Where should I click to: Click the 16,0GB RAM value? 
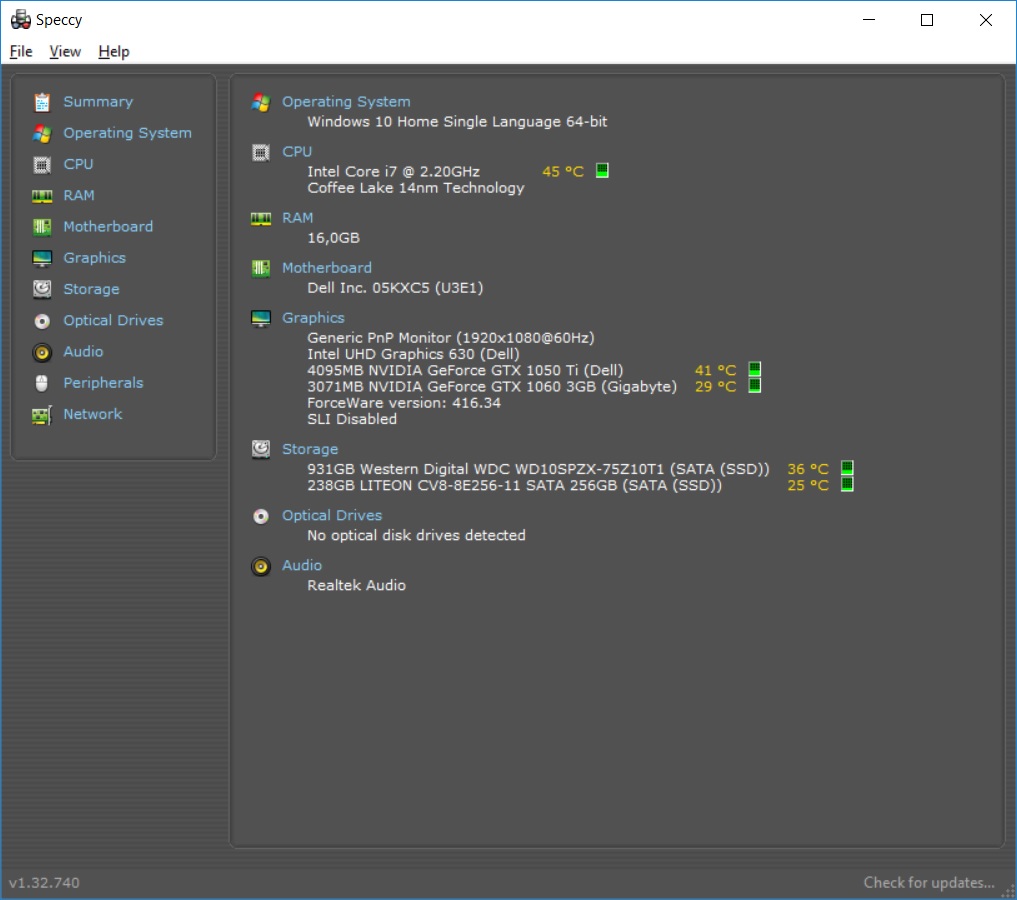pyautogui.click(x=333, y=238)
